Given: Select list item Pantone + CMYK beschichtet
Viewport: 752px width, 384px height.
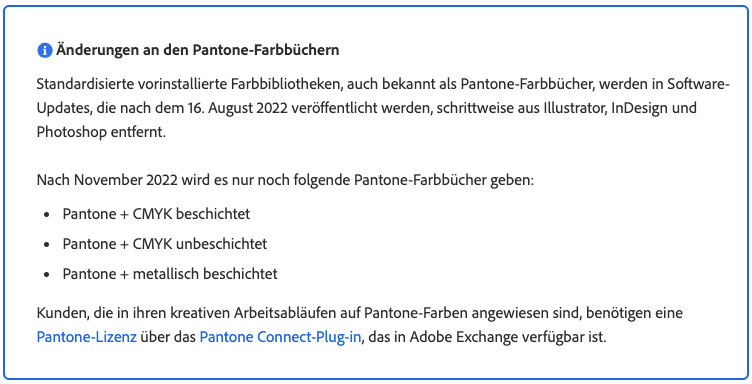Looking at the screenshot, I should coord(156,214).
